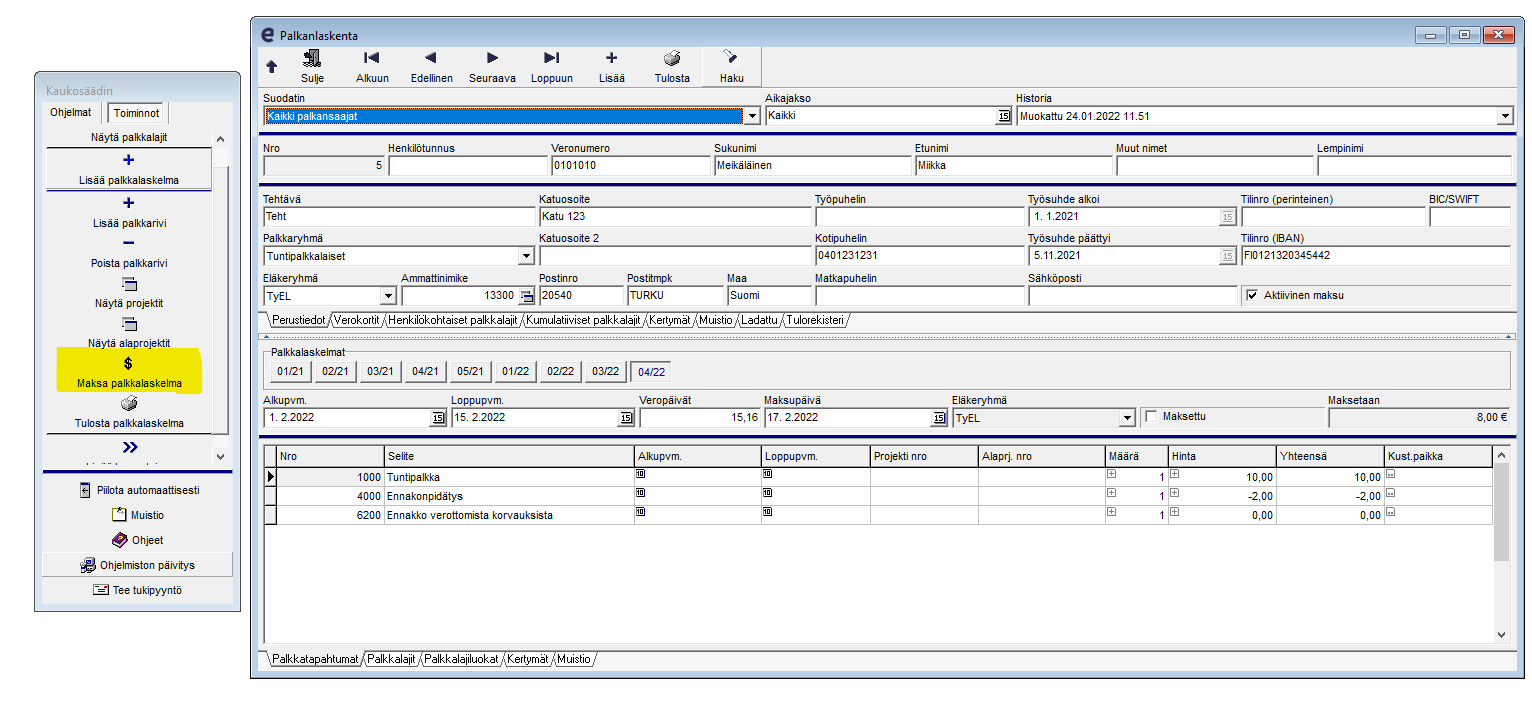The image size is (1532, 706).
Task: Go to next record with Seuraava
Action: coord(492,59)
